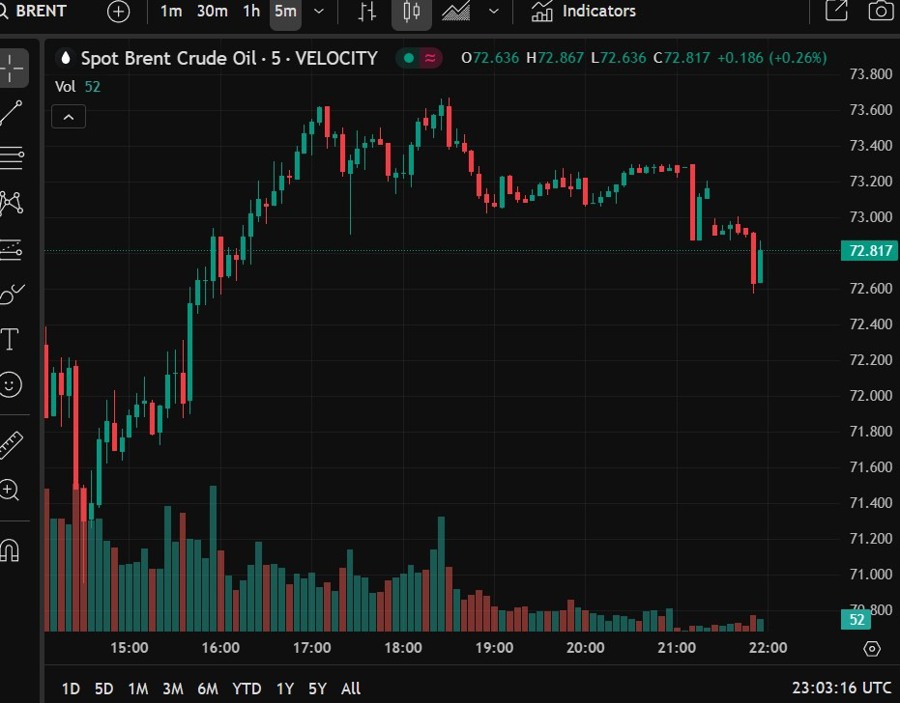The width and height of the screenshot is (900, 703).
Task: Open the chart style dropdown arrow
Action: pyautogui.click(x=494, y=11)
